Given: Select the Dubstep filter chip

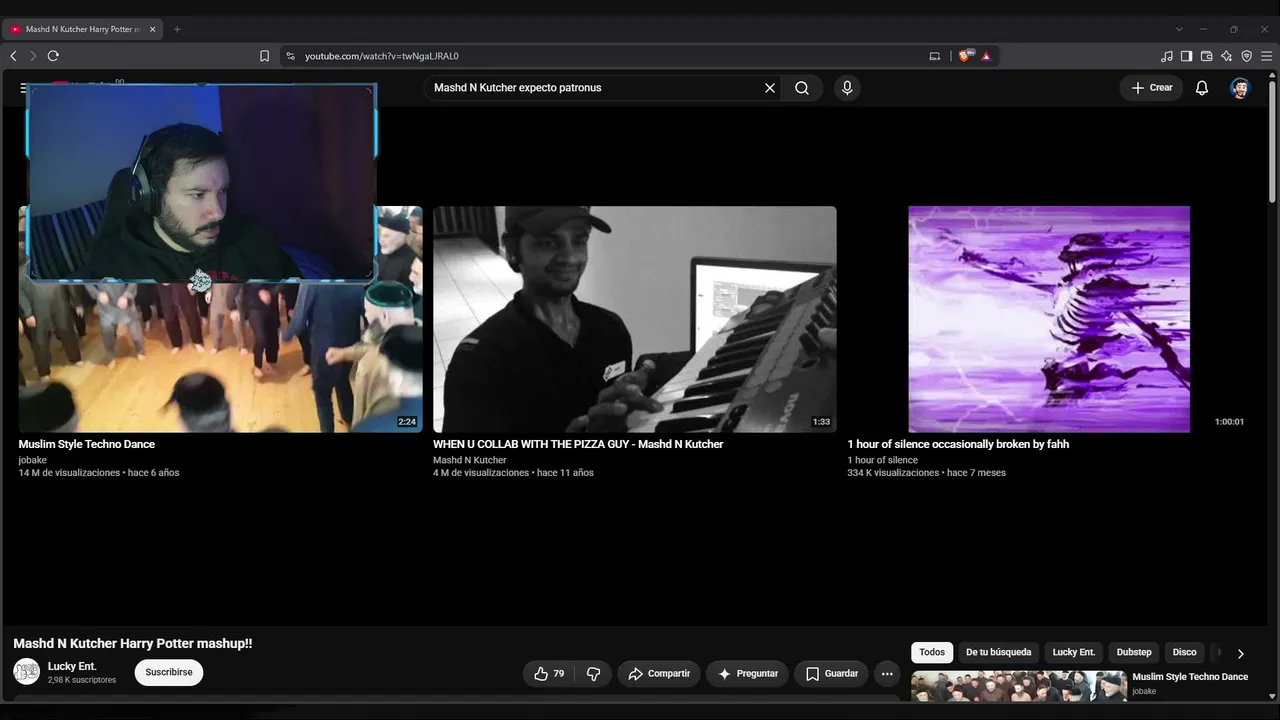Looking at the screenshot, I should click(x=1134, y=652).
